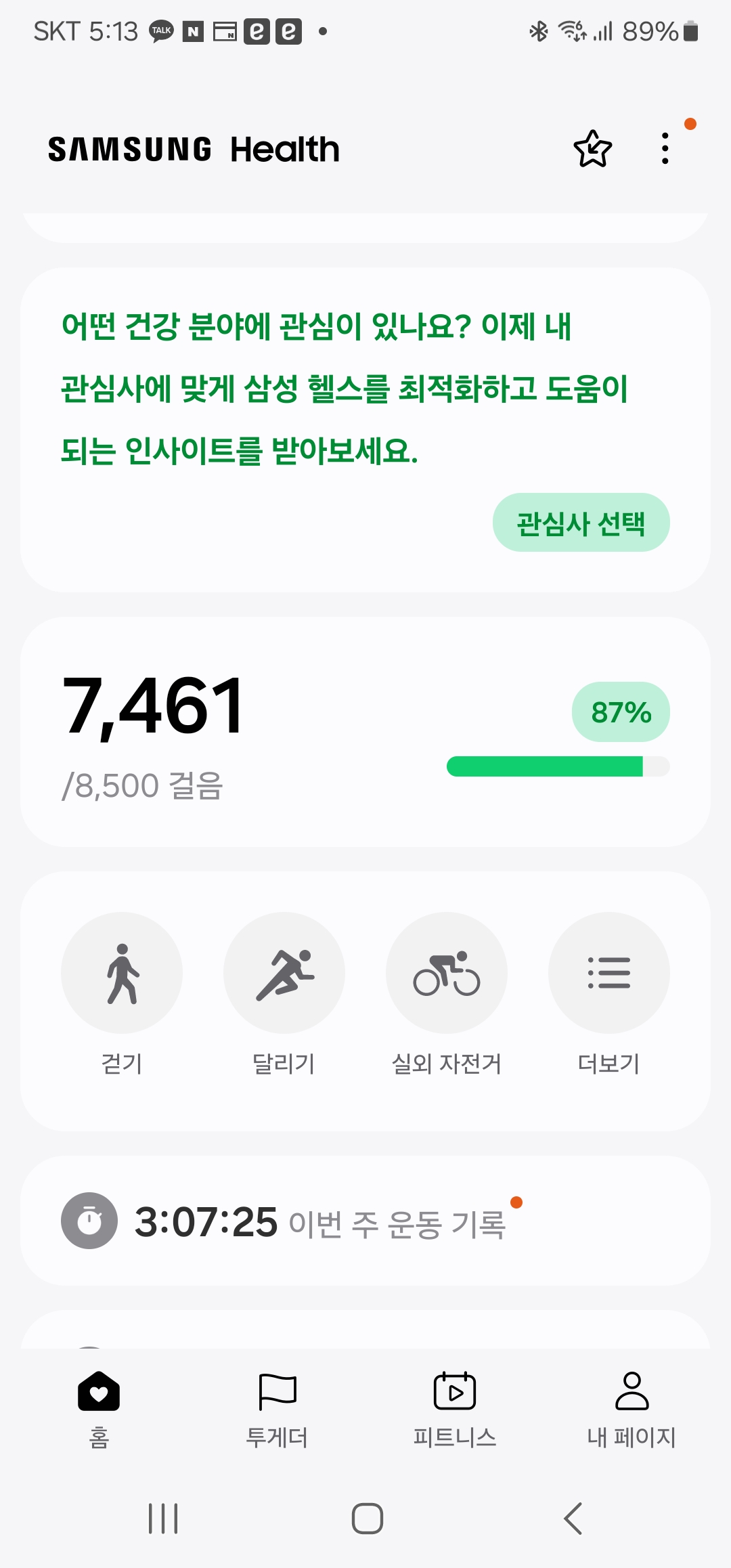Tap the 7,461 step count number

(x=153, y=706)
